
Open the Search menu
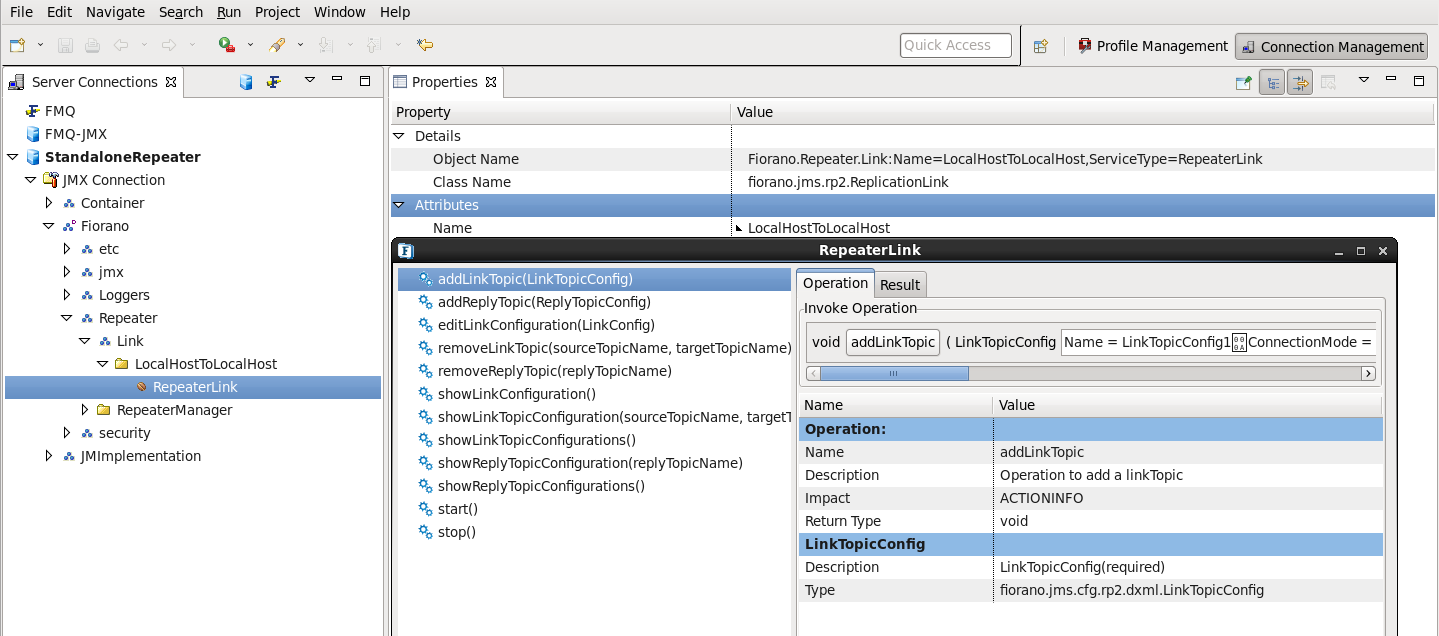181,12
